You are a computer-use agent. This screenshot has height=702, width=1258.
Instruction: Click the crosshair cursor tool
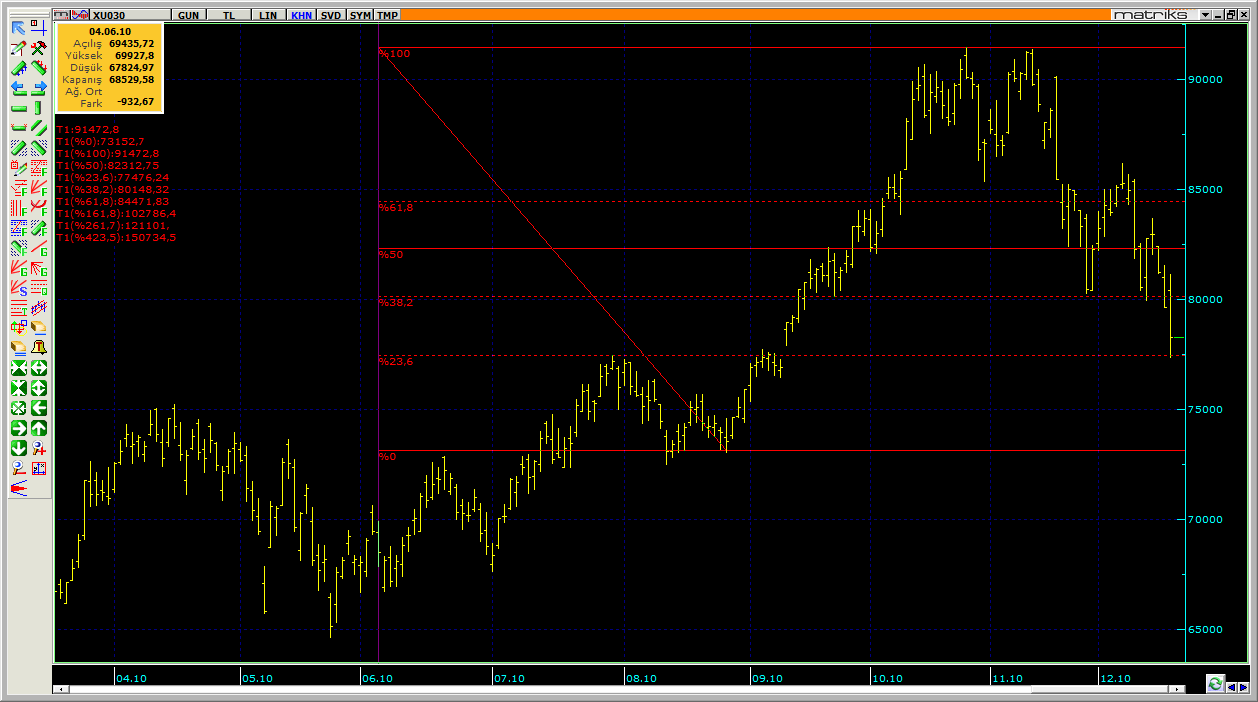(x=38, y=27)
